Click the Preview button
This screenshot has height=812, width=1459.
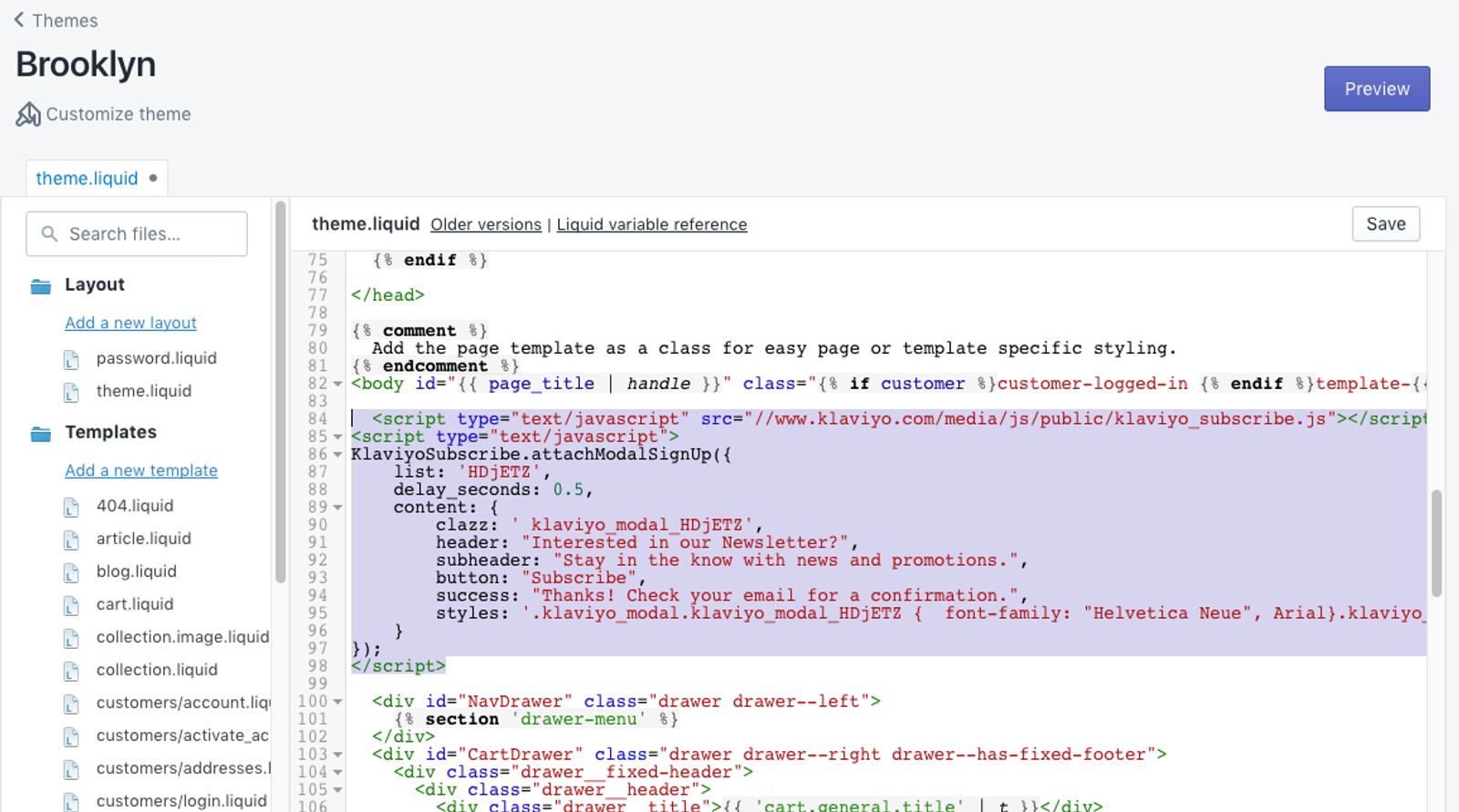[1377, 88]
